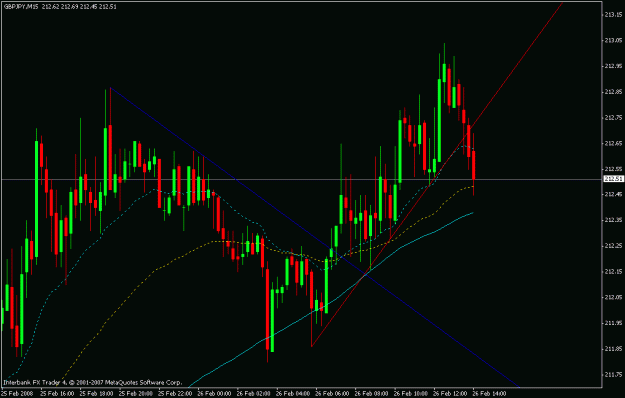
Task: Click the 26 Feb 00:00 time label
Action: (214, 394)
